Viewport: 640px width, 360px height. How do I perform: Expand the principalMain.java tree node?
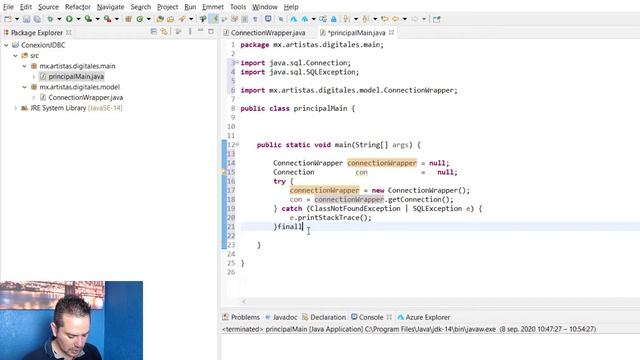pos(33,77)
